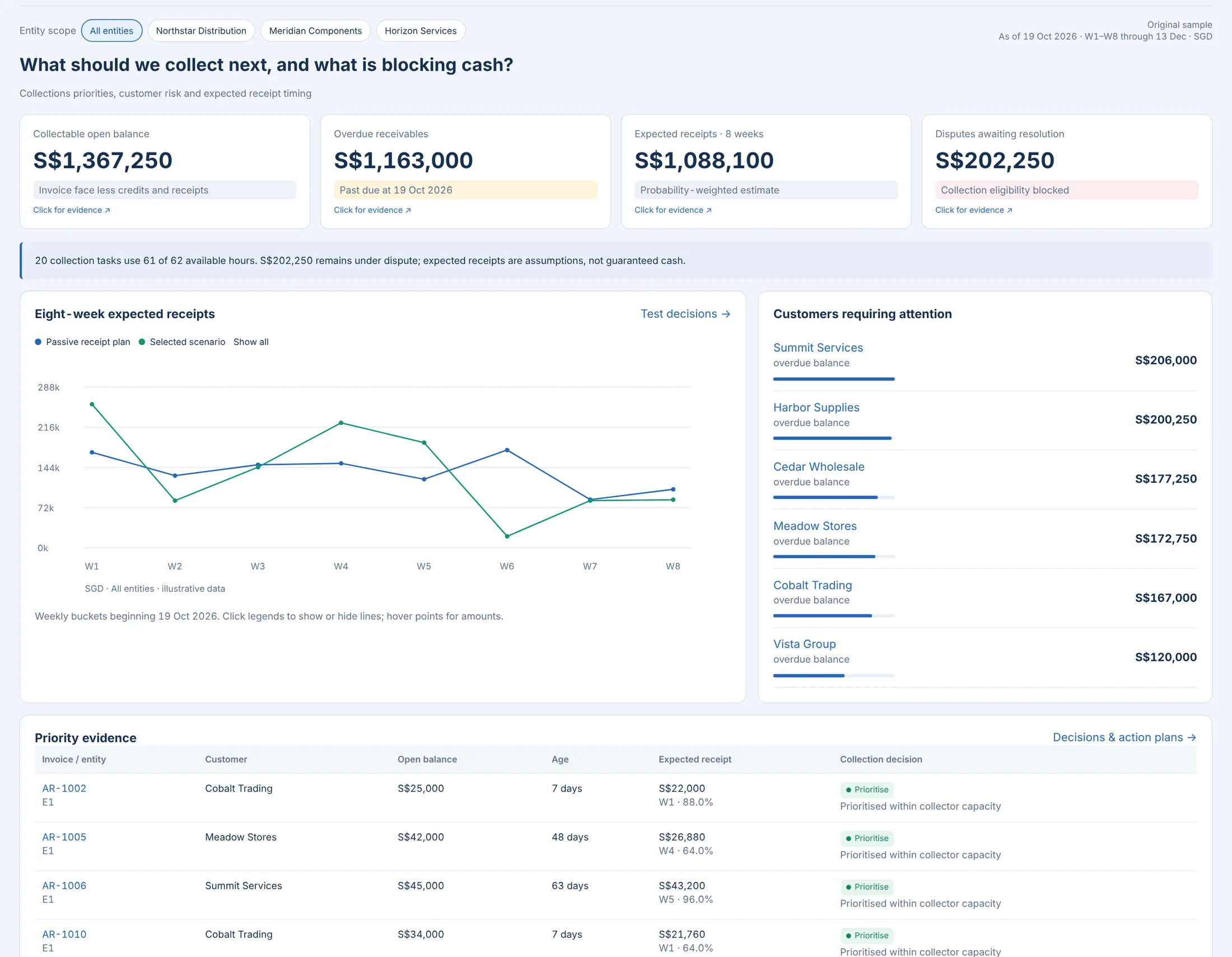Open invoice AR-1002
This screenshot has width=1232, height=957.
[64, 788]
